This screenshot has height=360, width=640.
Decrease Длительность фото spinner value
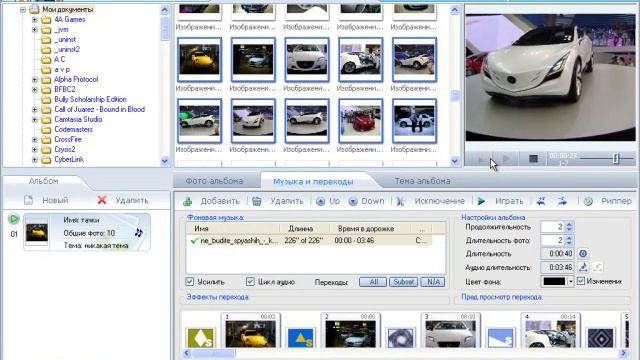(x=569, y=243)
